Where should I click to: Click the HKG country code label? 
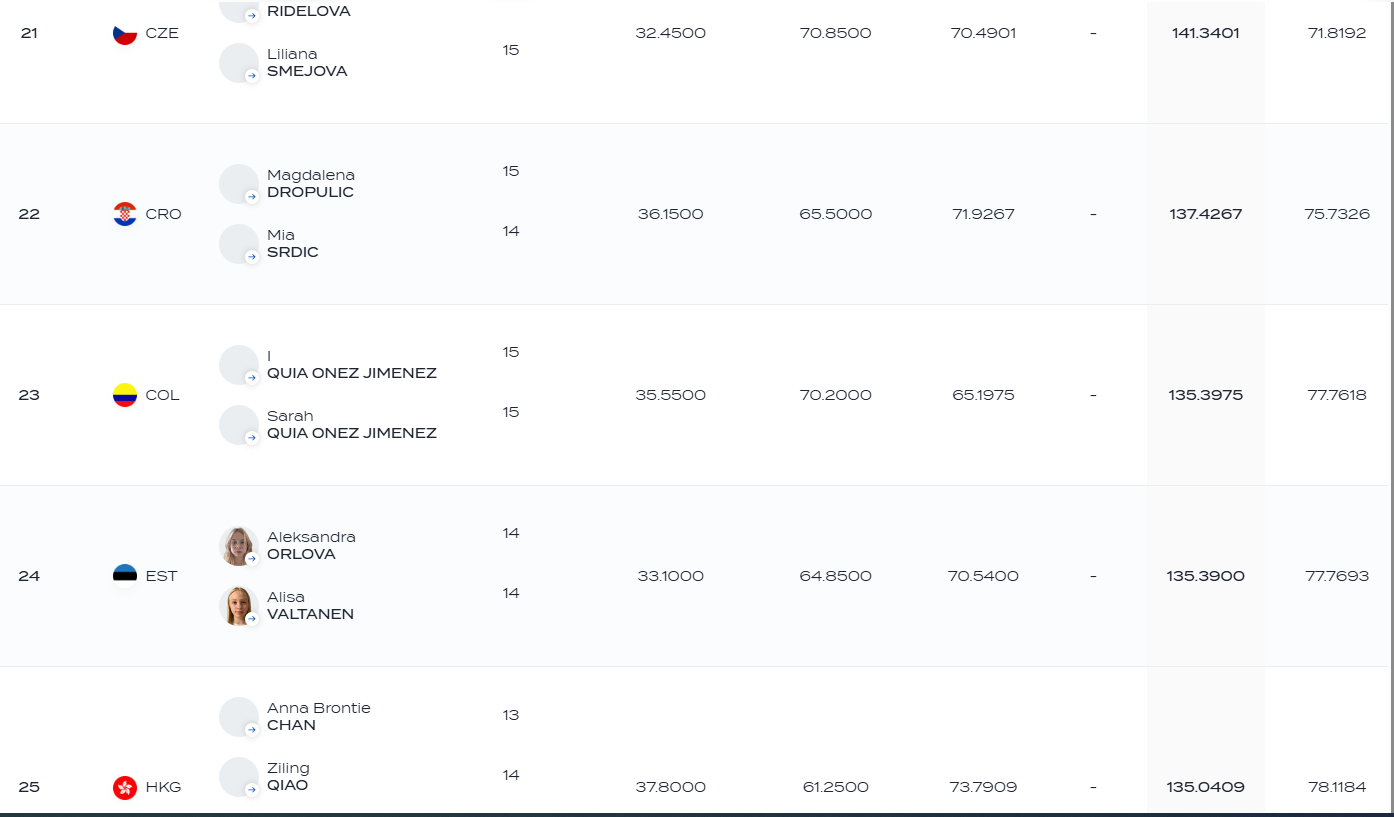coord(164,787)
